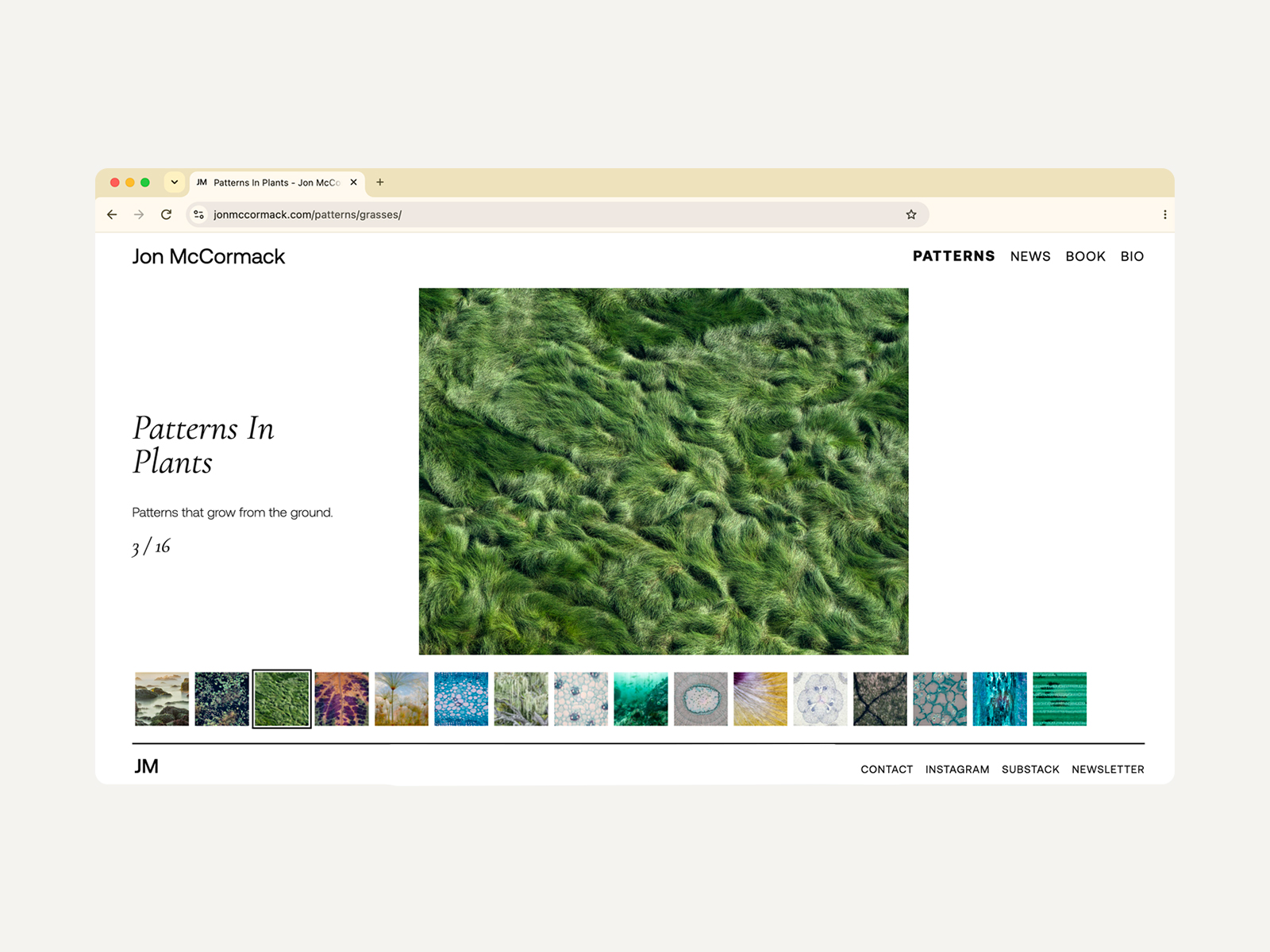The image size is (1270, 952).
Task: Select the last thumbnail with green stripes
Action: click(1060, 699)
